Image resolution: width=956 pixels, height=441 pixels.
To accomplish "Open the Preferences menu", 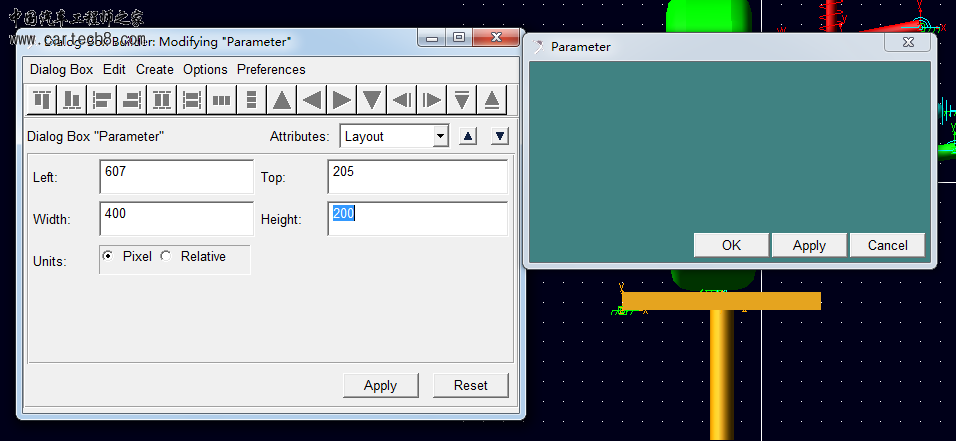I will pyautogui.click(x=271, y=70).
